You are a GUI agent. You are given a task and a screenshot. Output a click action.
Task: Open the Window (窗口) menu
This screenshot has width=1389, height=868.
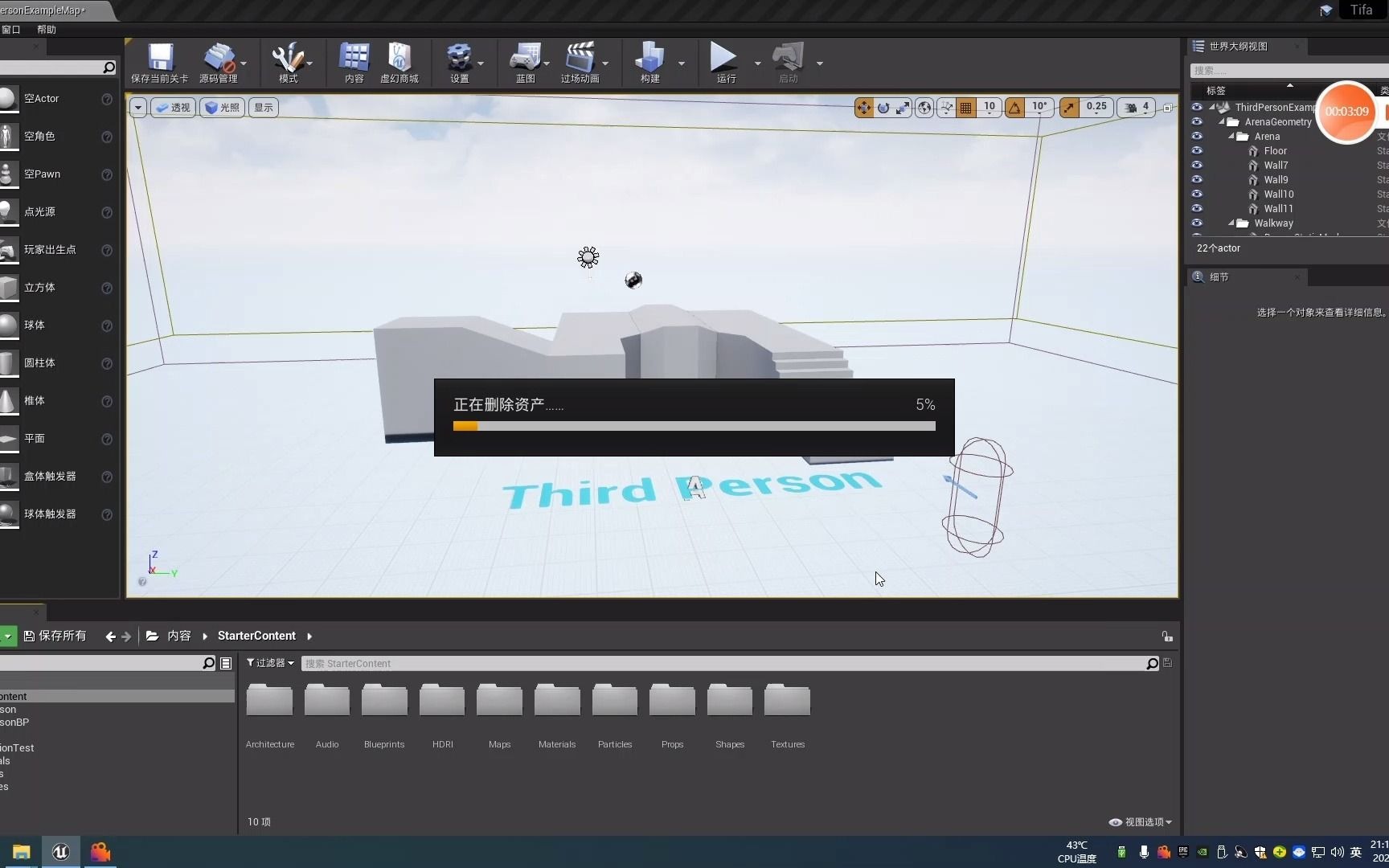point(10,30)
